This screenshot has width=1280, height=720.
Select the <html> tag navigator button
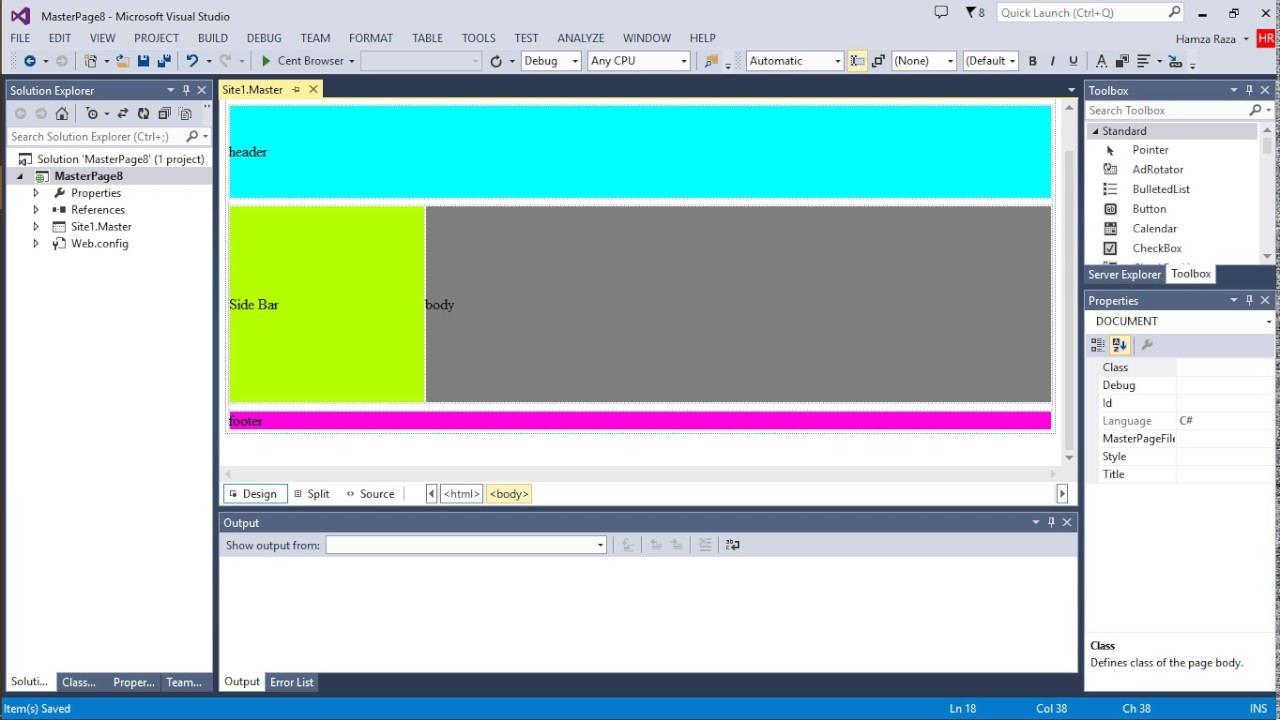point(462,494)
